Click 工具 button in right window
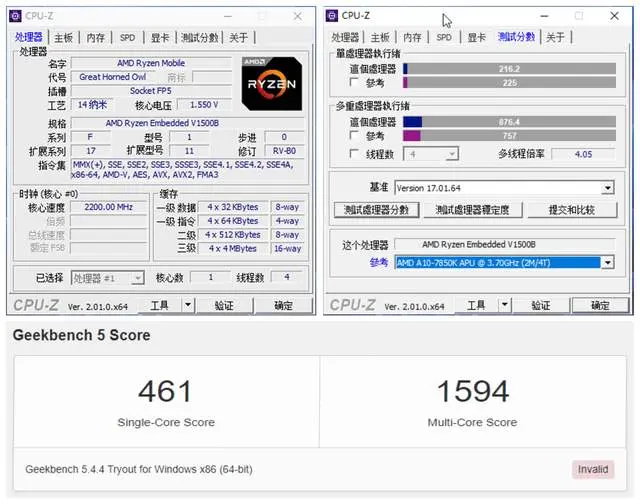Screen dimensions: 640x504 [x=476, y=305]
